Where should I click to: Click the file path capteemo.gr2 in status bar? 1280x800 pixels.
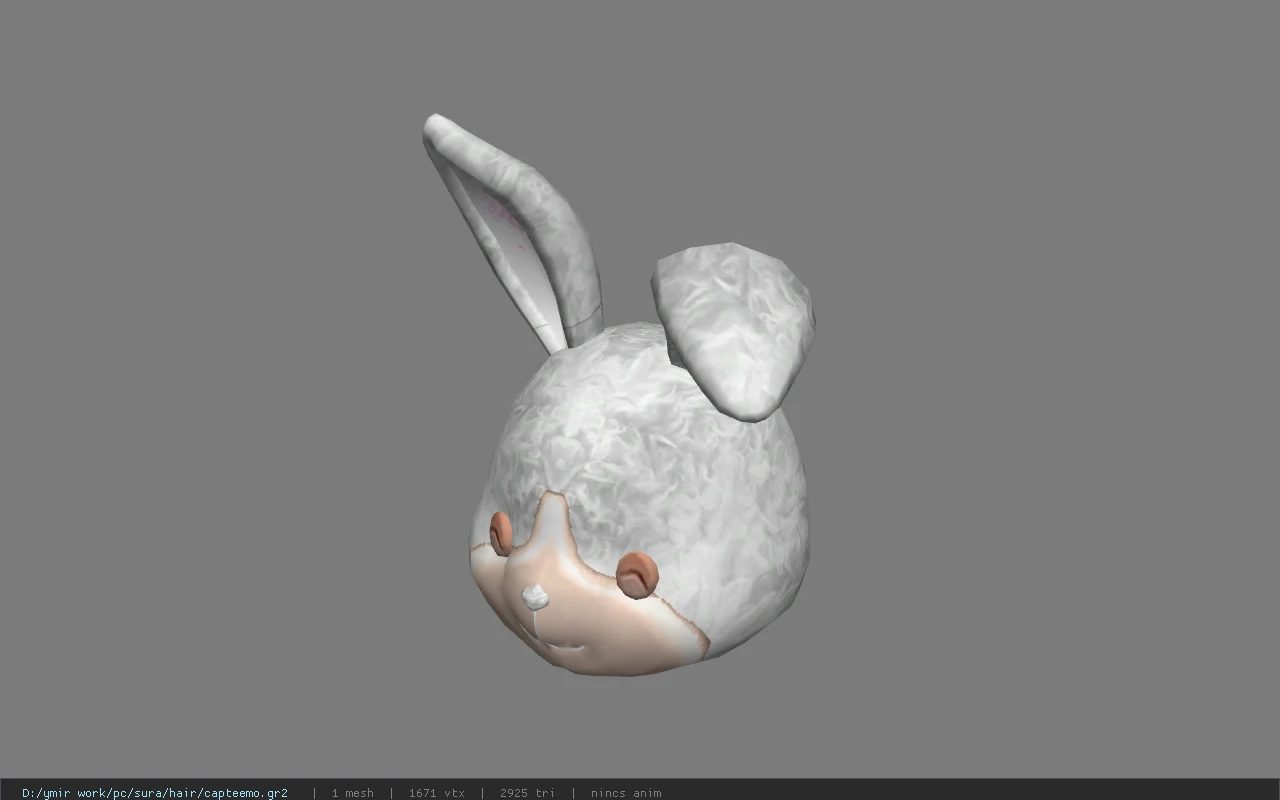[x=154, y=793]
